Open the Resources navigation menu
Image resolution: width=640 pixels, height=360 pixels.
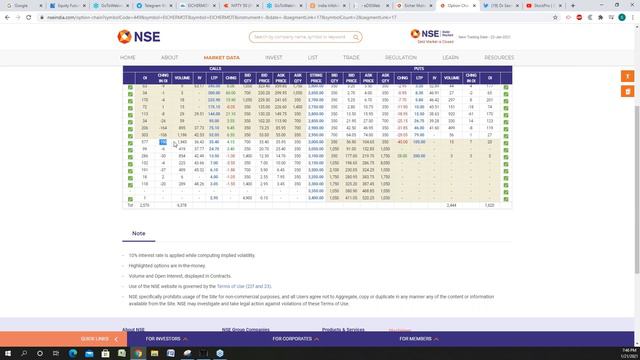(x=499, y=58)
